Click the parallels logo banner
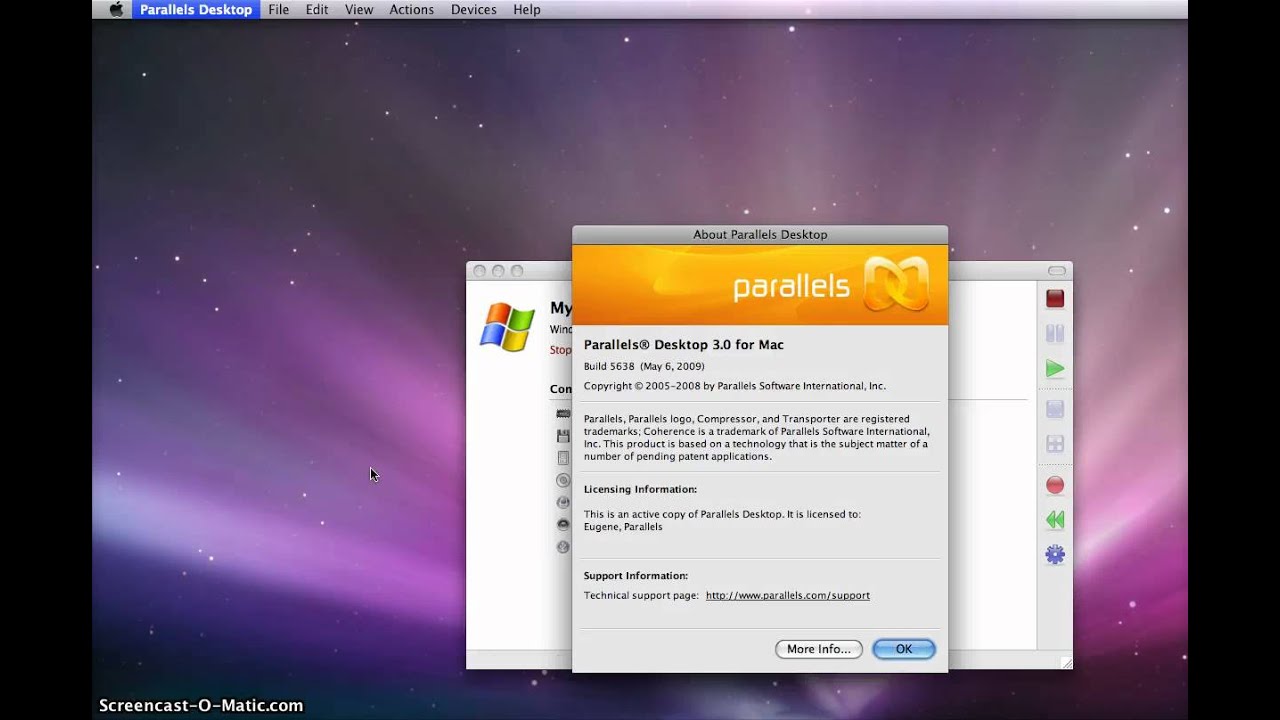Image resolution: width=1280 pixels, height=720 pixels. (x=760, y=285)
